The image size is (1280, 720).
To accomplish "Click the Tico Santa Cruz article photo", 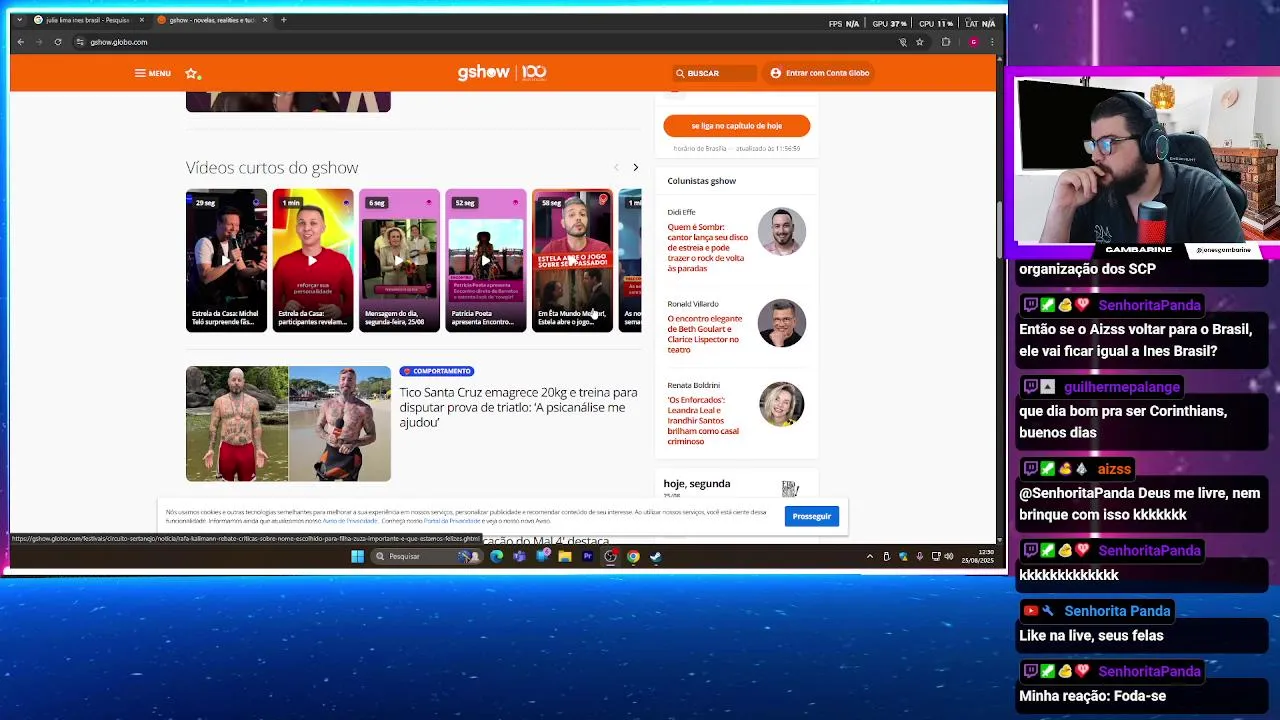I will (288, 424).
